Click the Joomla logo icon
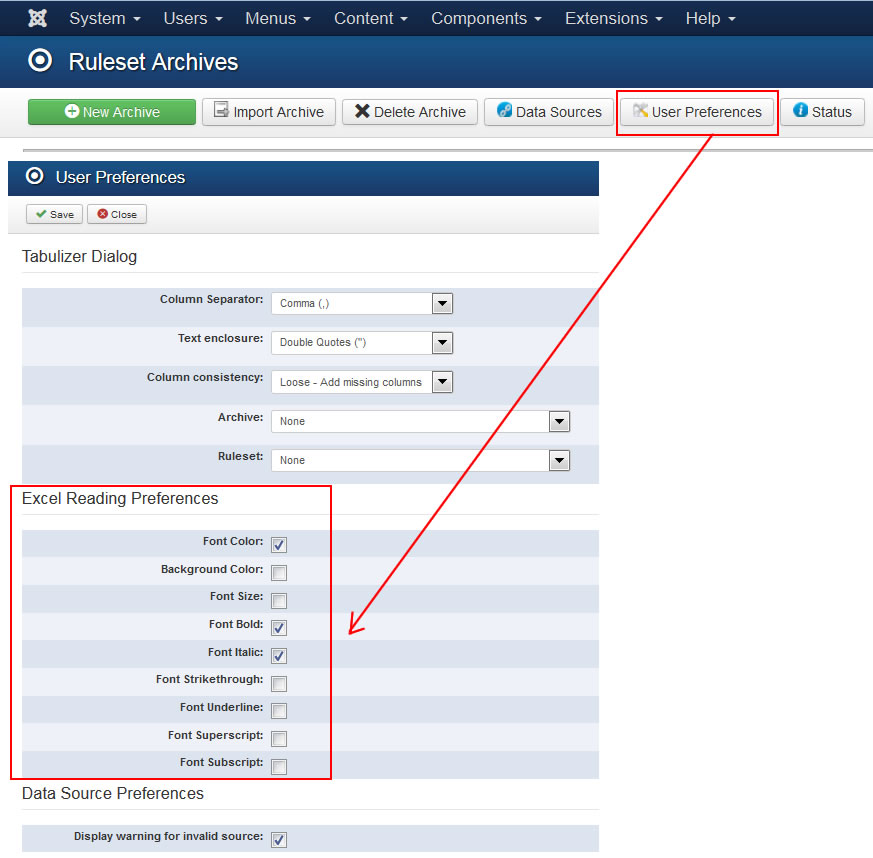 (x=38, y=19)
